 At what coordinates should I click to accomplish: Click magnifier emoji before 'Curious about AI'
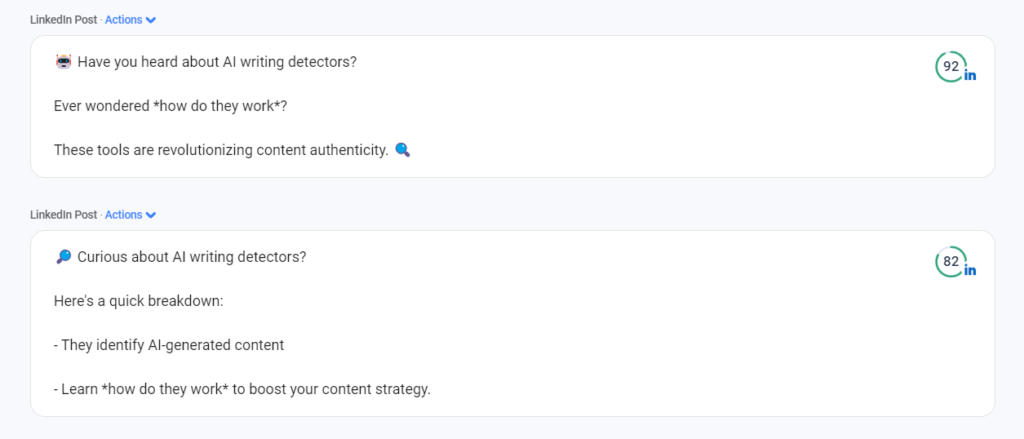point(63,257)
